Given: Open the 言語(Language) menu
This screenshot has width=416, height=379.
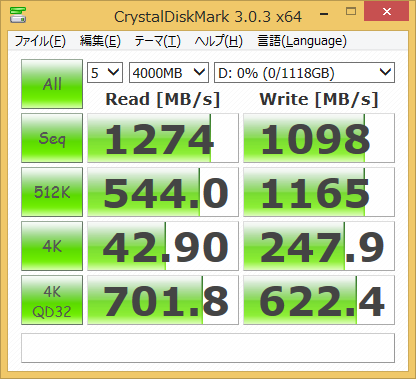Looking at the screenshot, I should 302,41.
